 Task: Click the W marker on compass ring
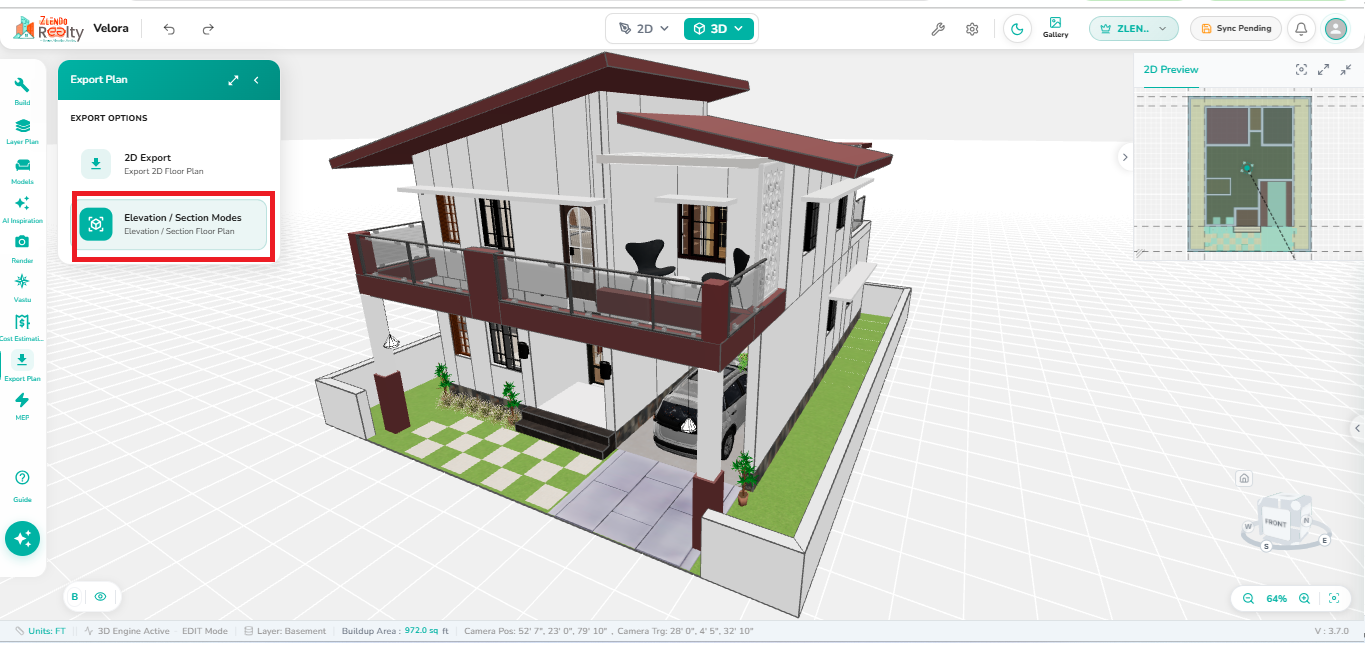[1248, 526]
